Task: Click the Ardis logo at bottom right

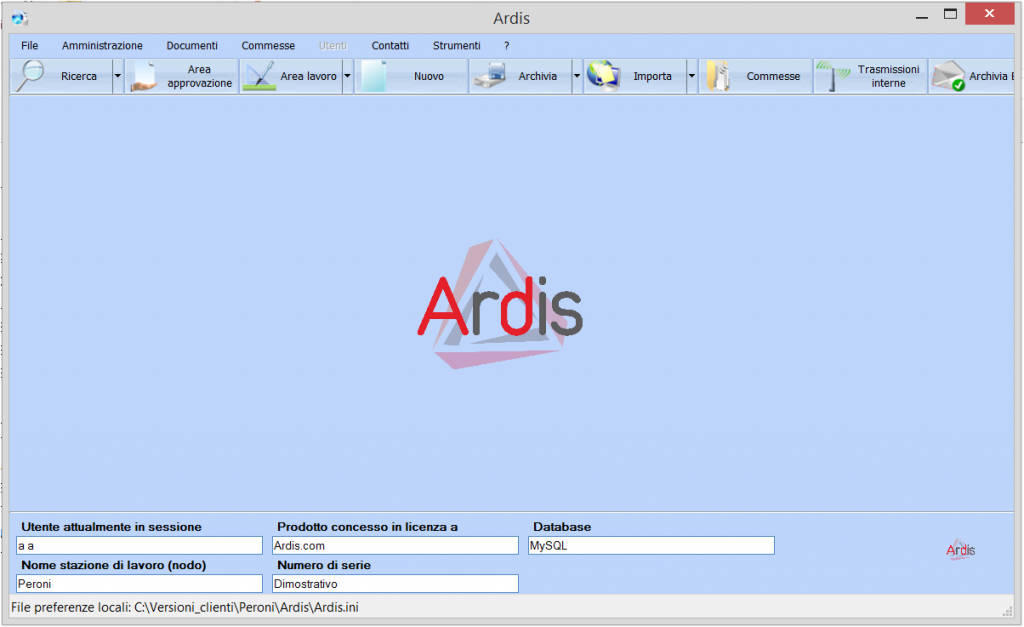Action: [958, 549]
